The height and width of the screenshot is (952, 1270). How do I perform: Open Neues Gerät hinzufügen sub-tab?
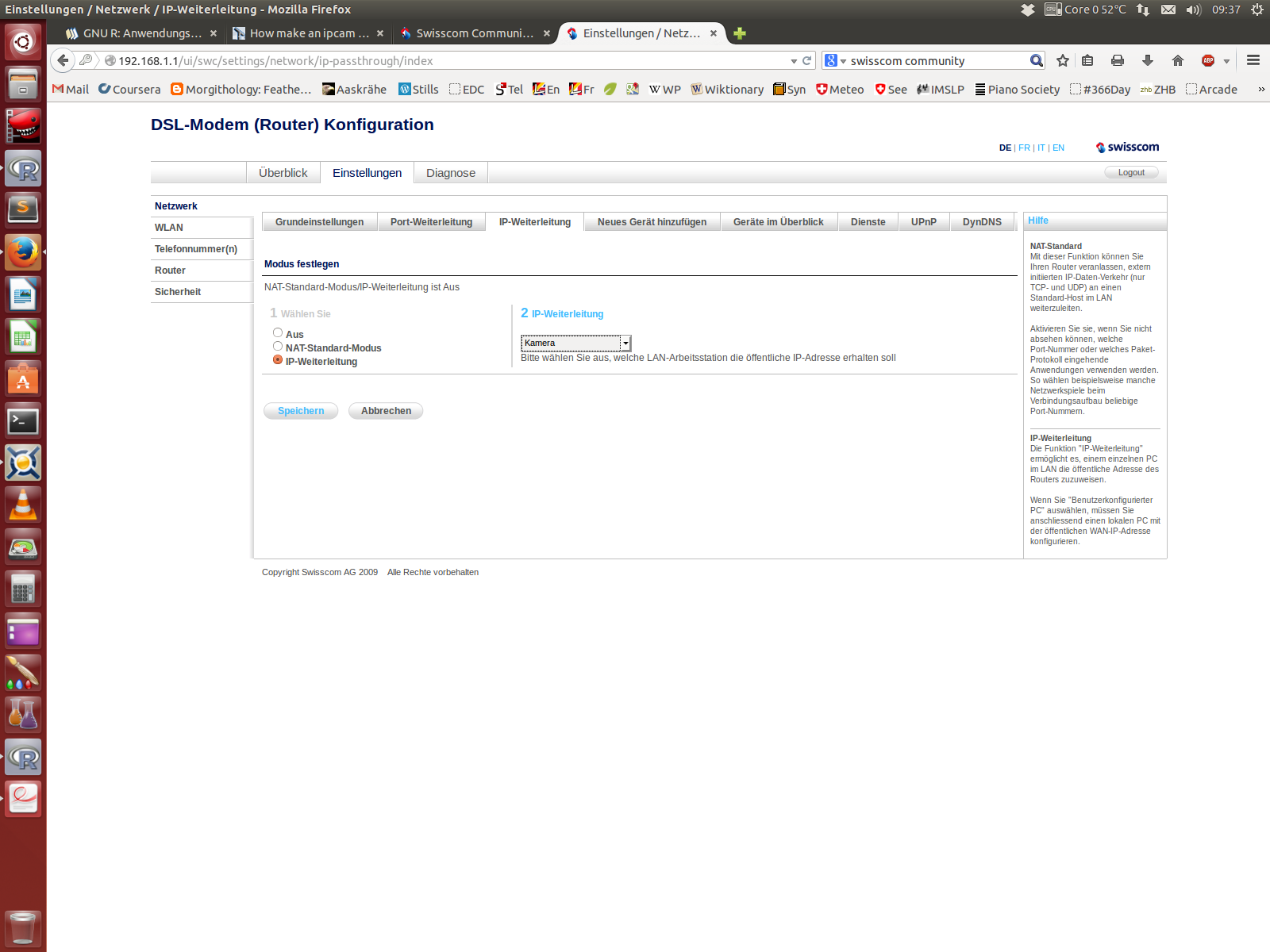click(x=652, y=222)
